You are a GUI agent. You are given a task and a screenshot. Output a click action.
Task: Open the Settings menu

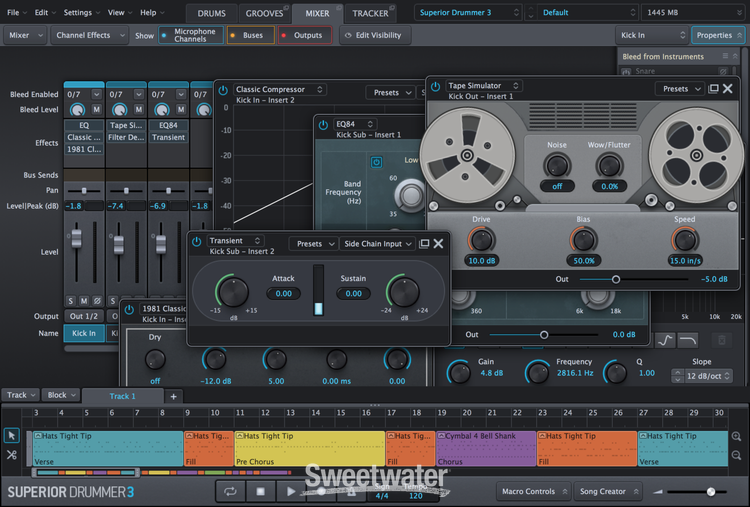coord(82,13)
